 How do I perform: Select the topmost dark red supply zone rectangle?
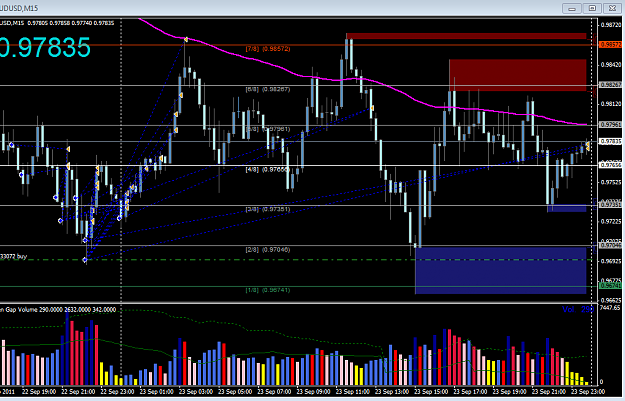click(466, 36)
